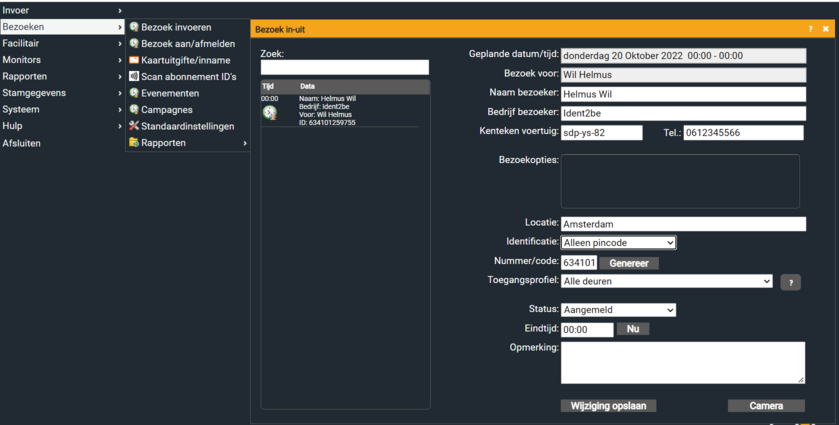Screen dimensions: 839x425
Task: Open the Invoer menu
Action: tap(62, 10)
